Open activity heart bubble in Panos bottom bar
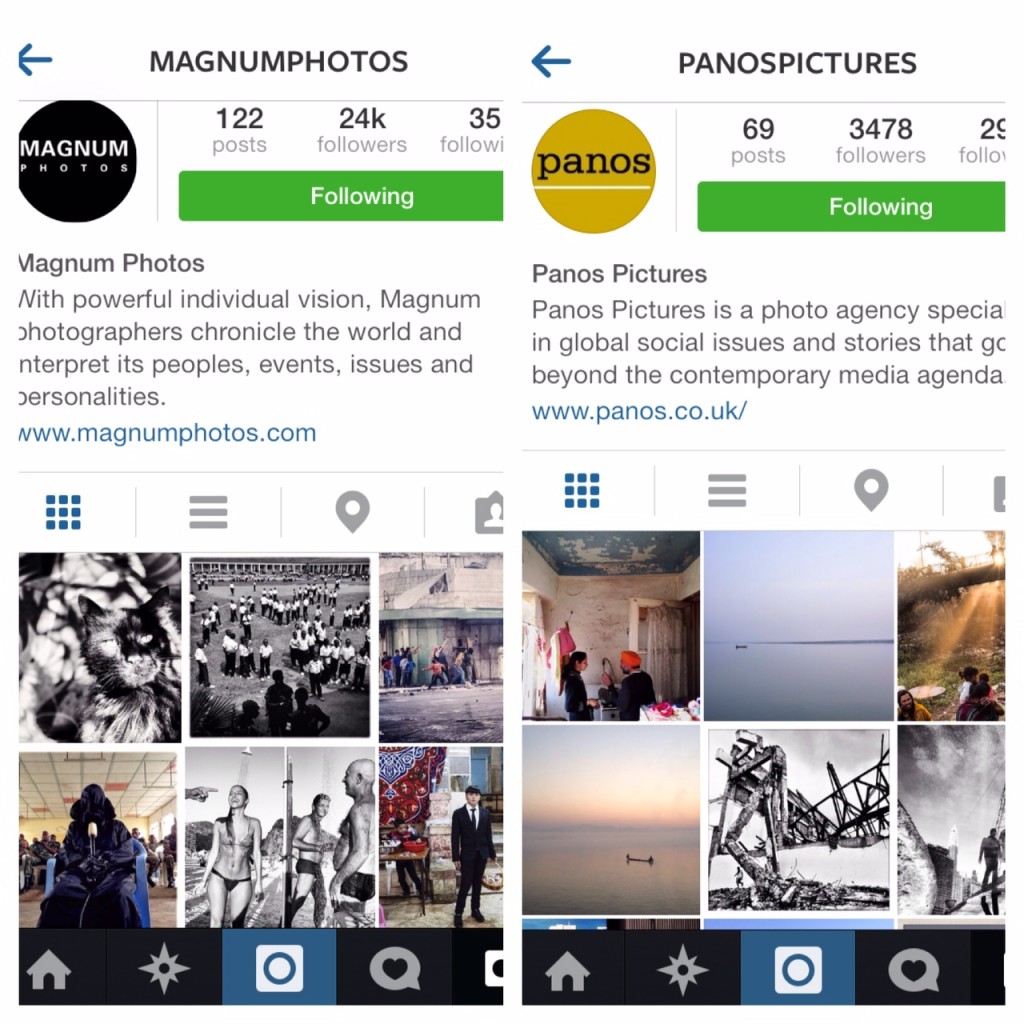The height and width of the screenshot is (1024, 1024). (913, 969)
